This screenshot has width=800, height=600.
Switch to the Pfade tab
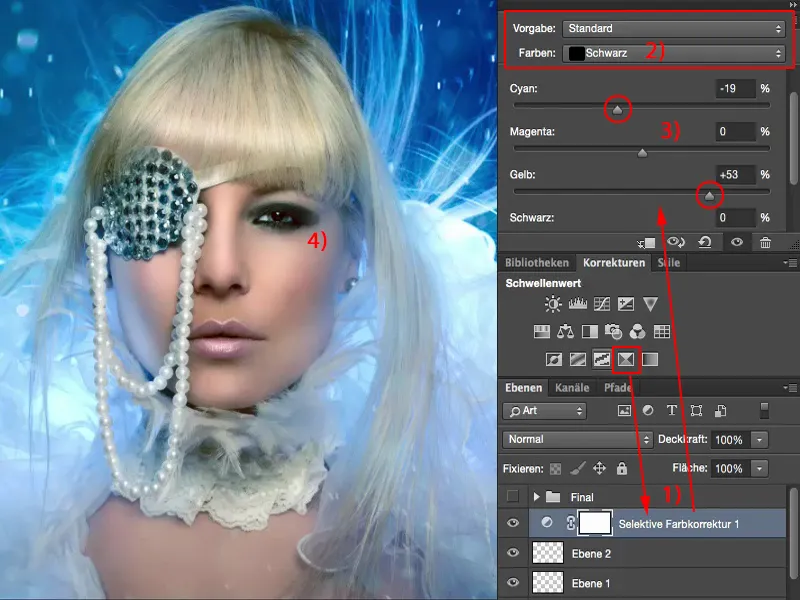[617, 388]
